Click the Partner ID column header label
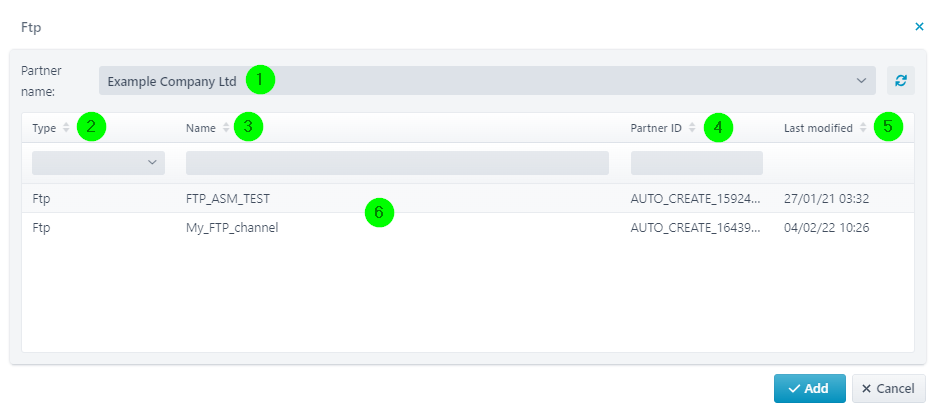Screen dimensions: 937x417 pyautogui.click(x=656, y=128)
